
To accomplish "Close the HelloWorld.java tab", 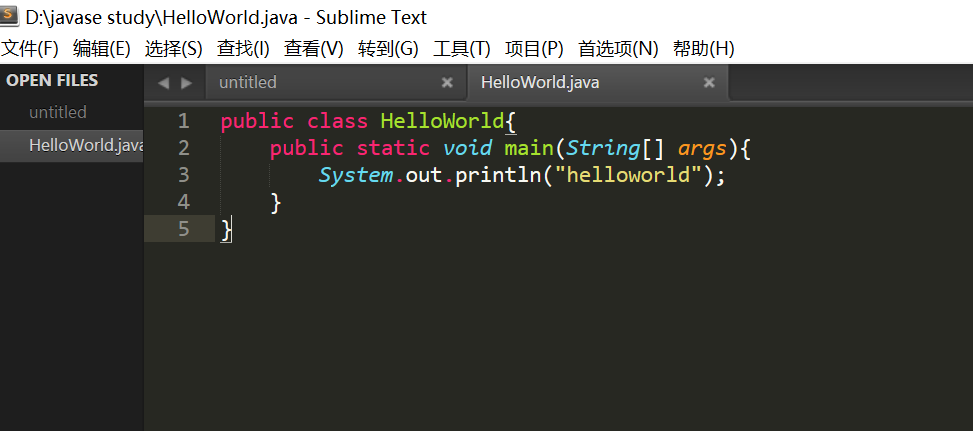I will coord(709,82).
